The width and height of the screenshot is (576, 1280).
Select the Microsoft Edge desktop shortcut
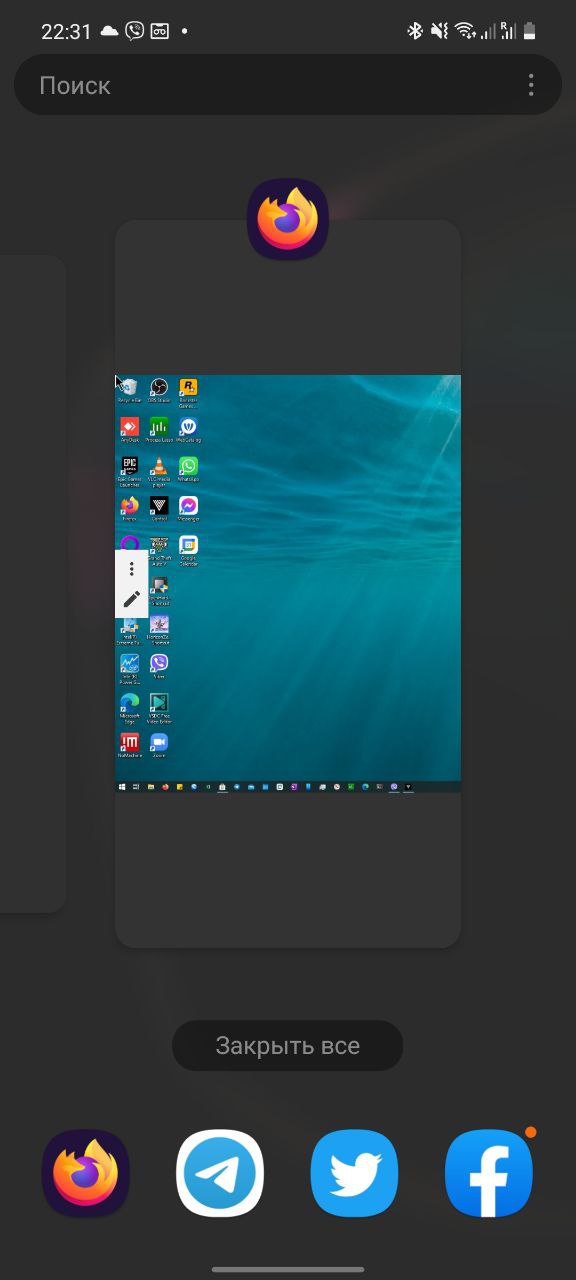click(x=129, y=707)
